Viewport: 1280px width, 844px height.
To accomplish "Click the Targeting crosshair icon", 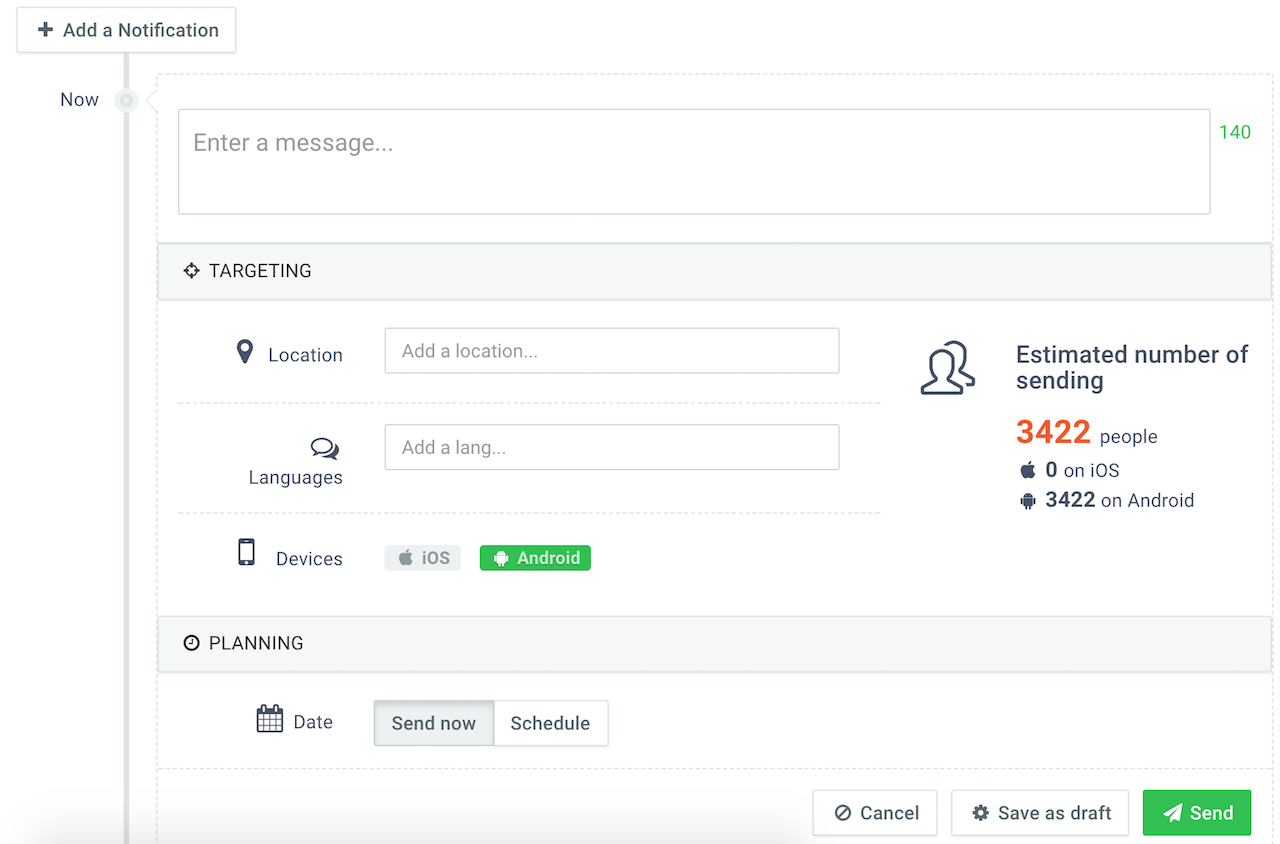I will pyautogui.click(x=191, y=271).
